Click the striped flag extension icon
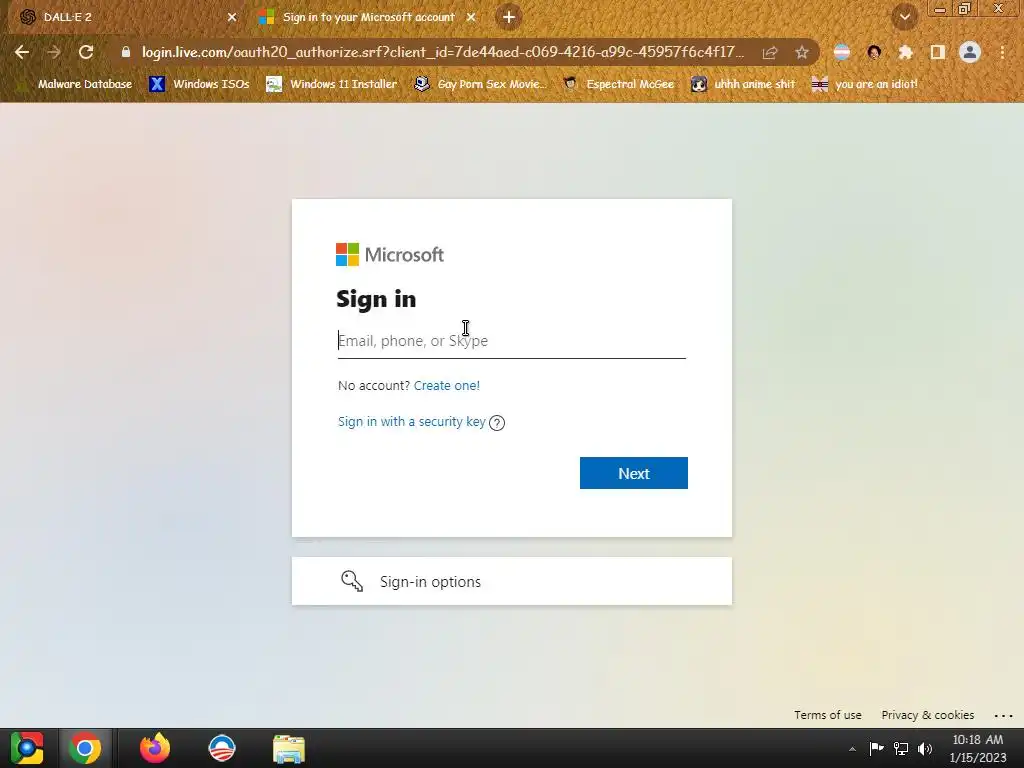The image size is (1024, 768). pos(842,52)
